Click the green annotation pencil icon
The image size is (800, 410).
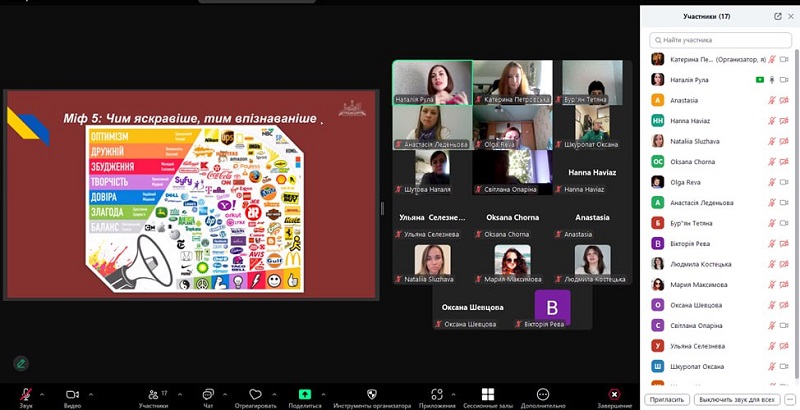tap(21, 364)
